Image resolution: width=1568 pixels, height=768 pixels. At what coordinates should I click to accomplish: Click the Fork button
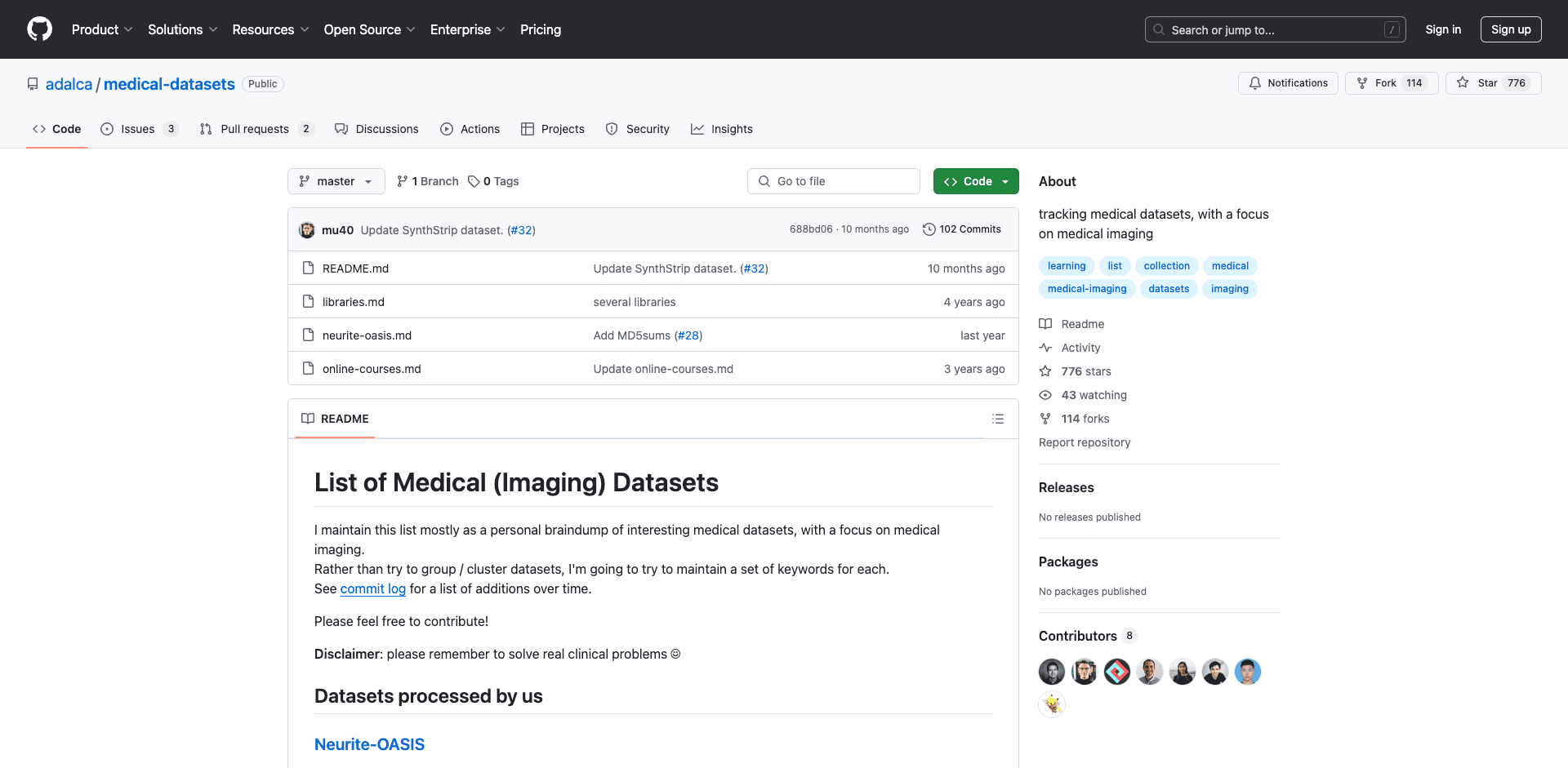[x=1392, y=83]
